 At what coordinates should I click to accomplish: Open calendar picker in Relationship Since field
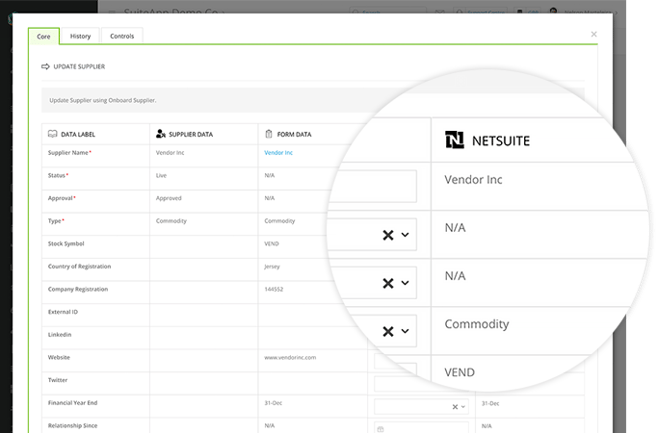point(382,428)
